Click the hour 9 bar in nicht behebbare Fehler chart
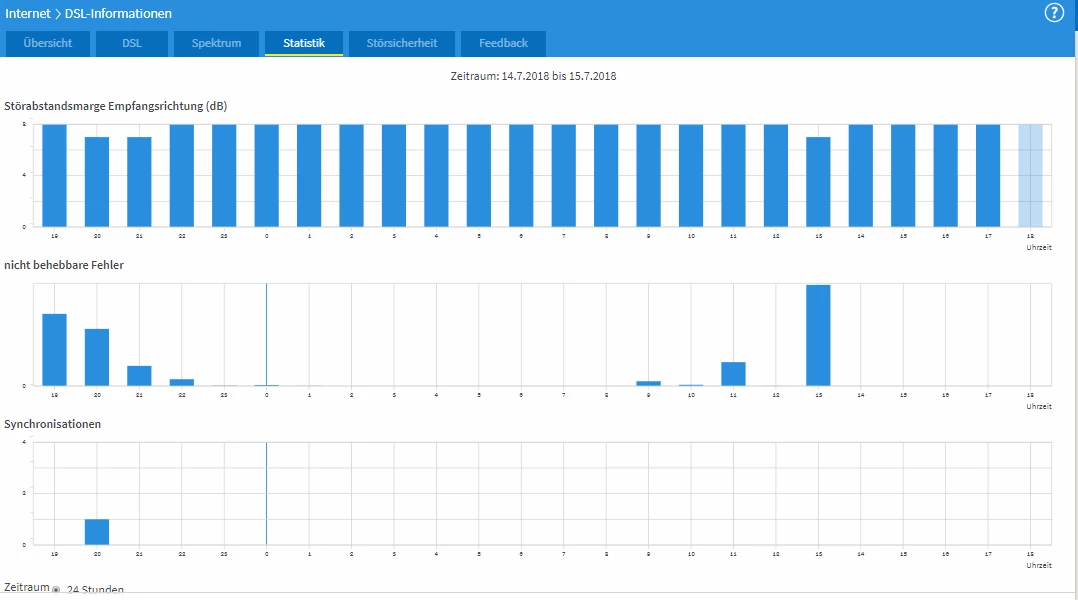The width and height of the screenshot is (1078, 600). pyautogui.click(x=648, y=383)
